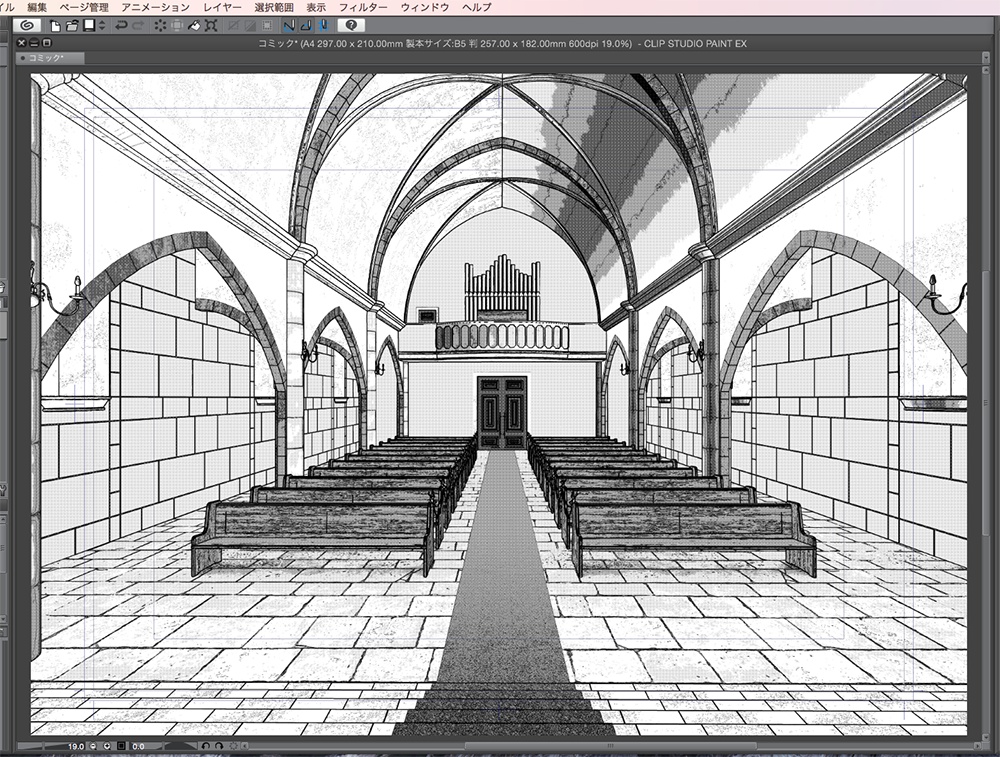The height and width of the screenshot is (757, 1000).
Task: Toggle Snap to Special Ruler
Action: pos(306,26)
